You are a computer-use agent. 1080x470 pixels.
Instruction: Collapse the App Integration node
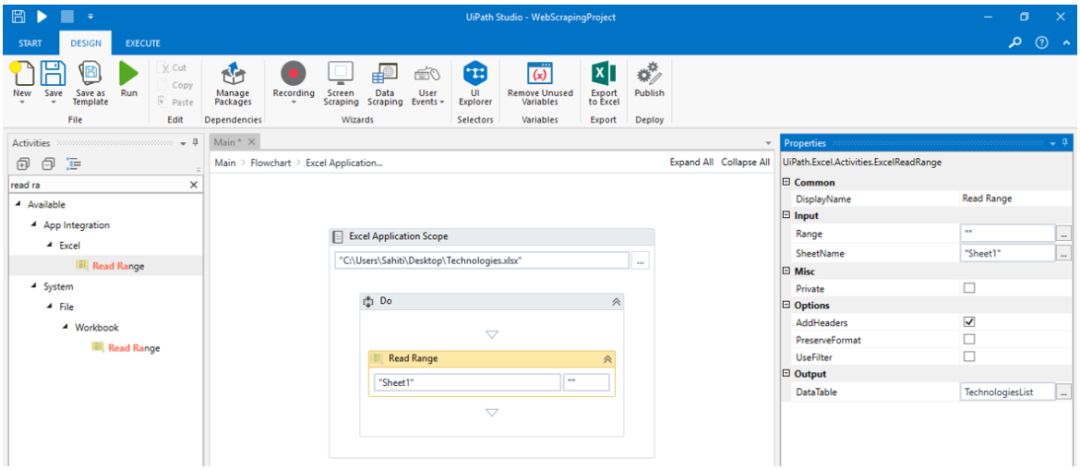pos(33,225)
